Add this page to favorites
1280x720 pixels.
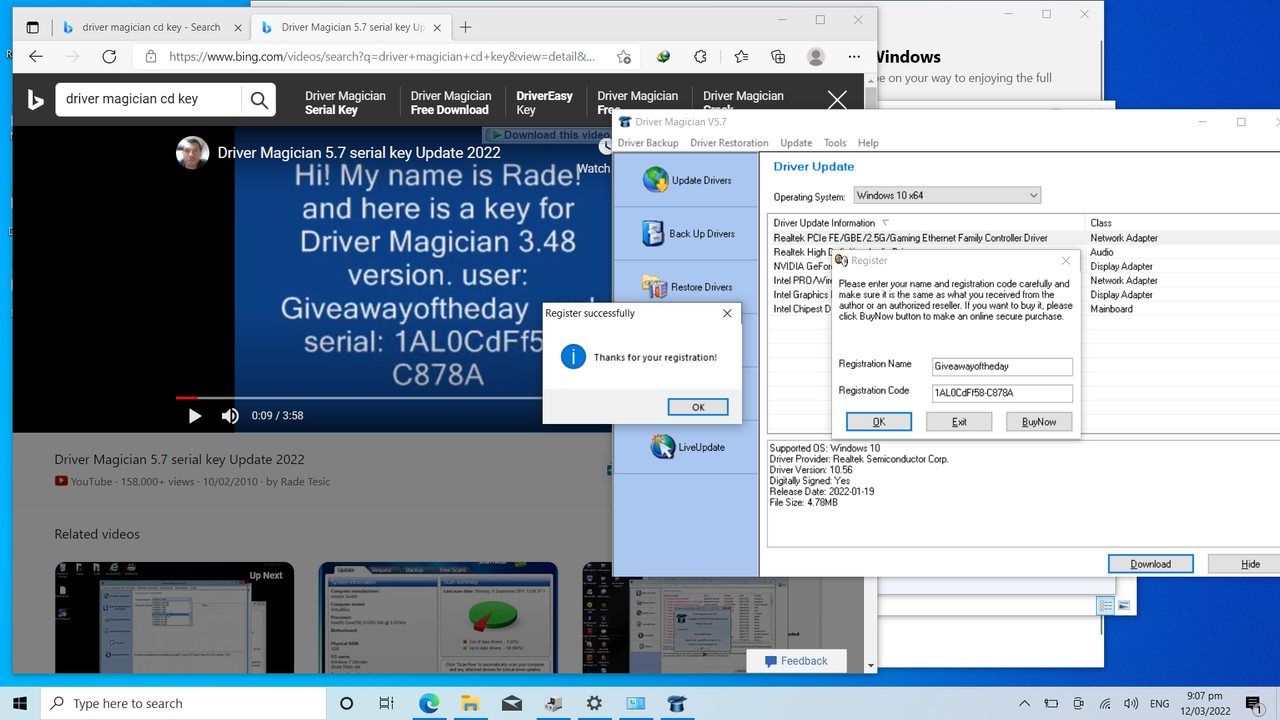[x=624, y=57]
